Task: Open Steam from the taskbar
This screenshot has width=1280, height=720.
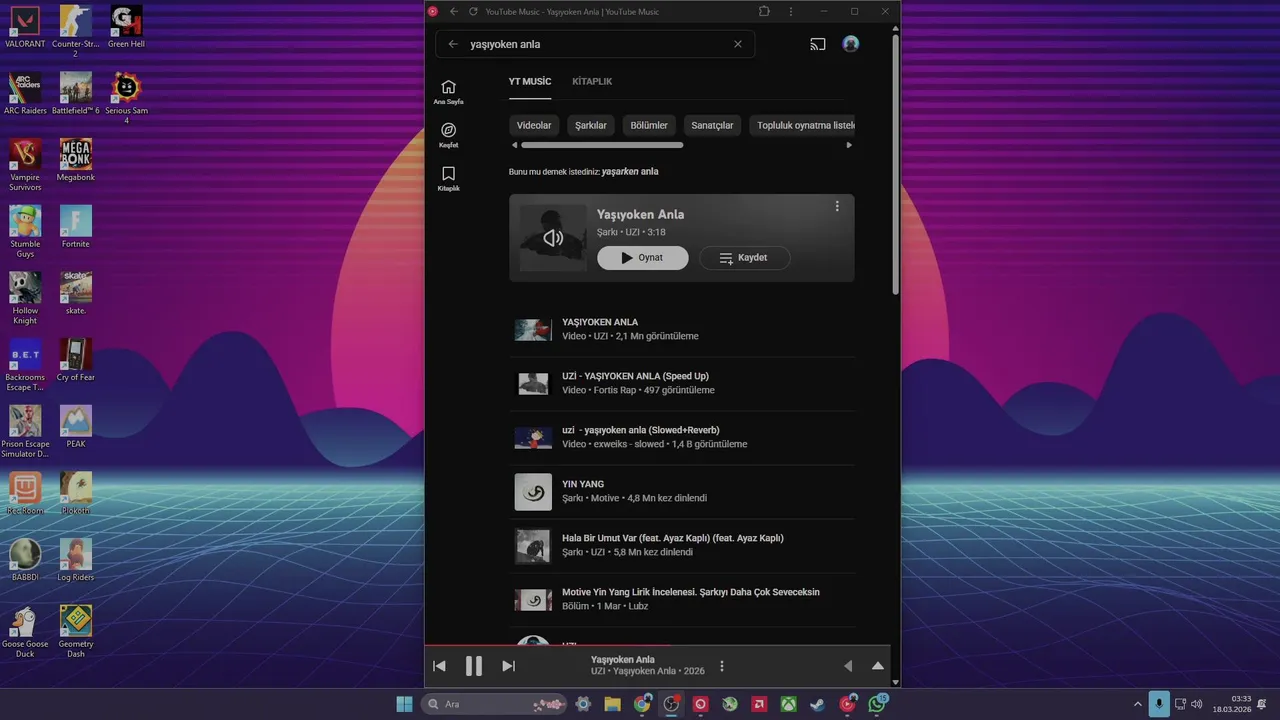Action: coord(818,704)
